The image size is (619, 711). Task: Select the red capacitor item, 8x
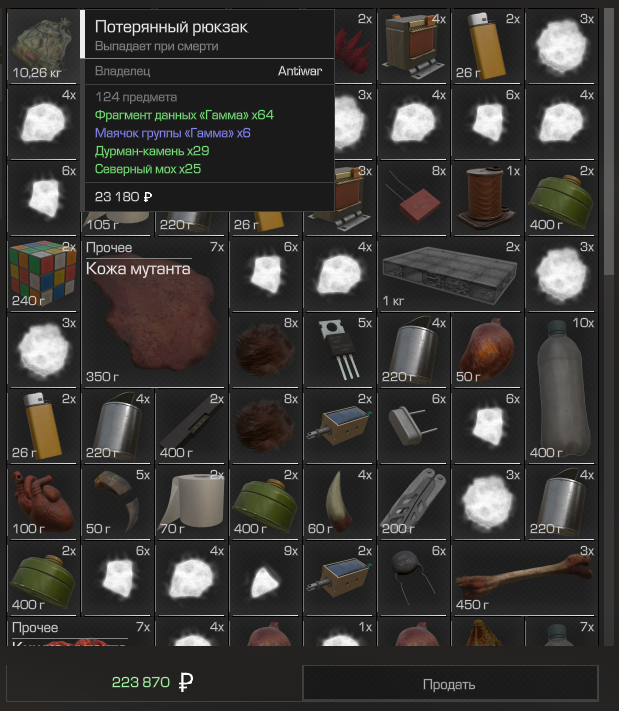[x=413, y=198]
